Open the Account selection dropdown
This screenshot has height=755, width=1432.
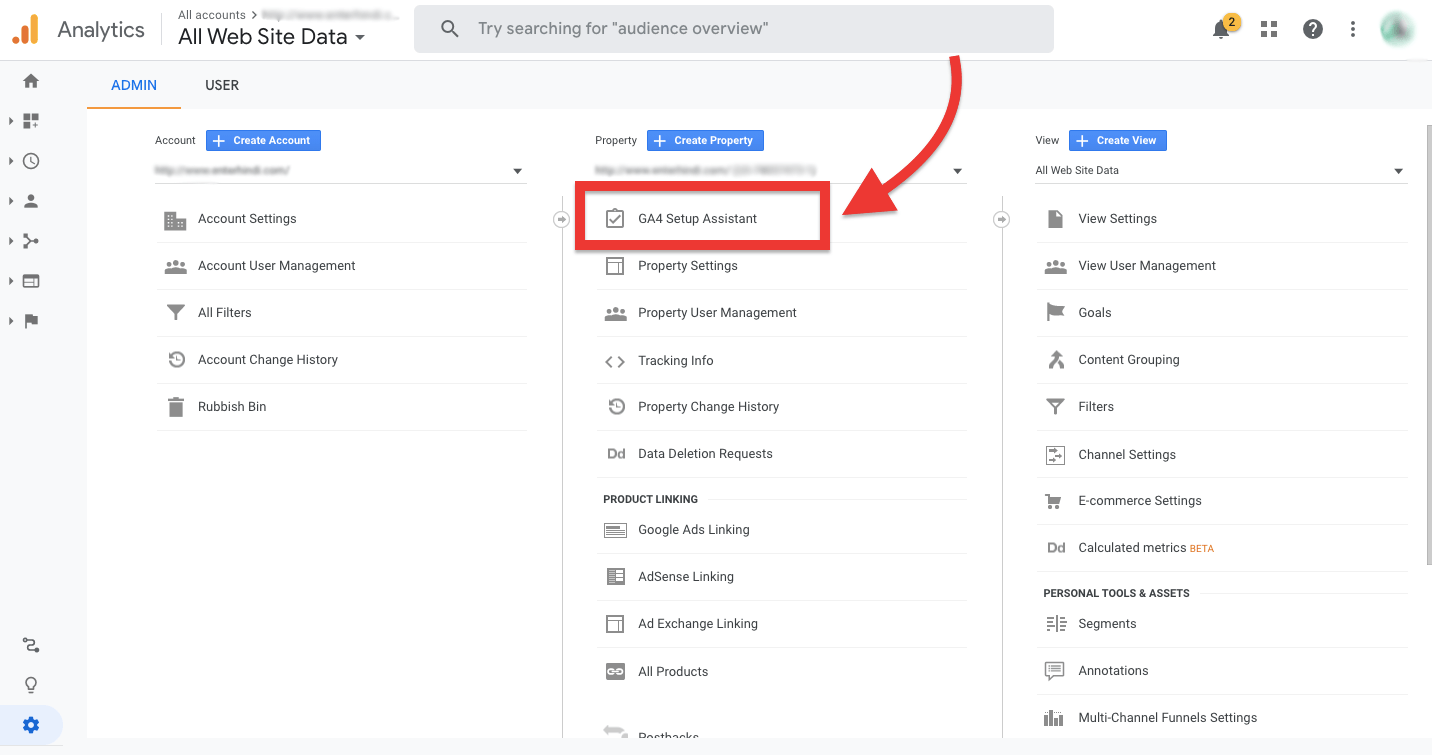[341, 171]
